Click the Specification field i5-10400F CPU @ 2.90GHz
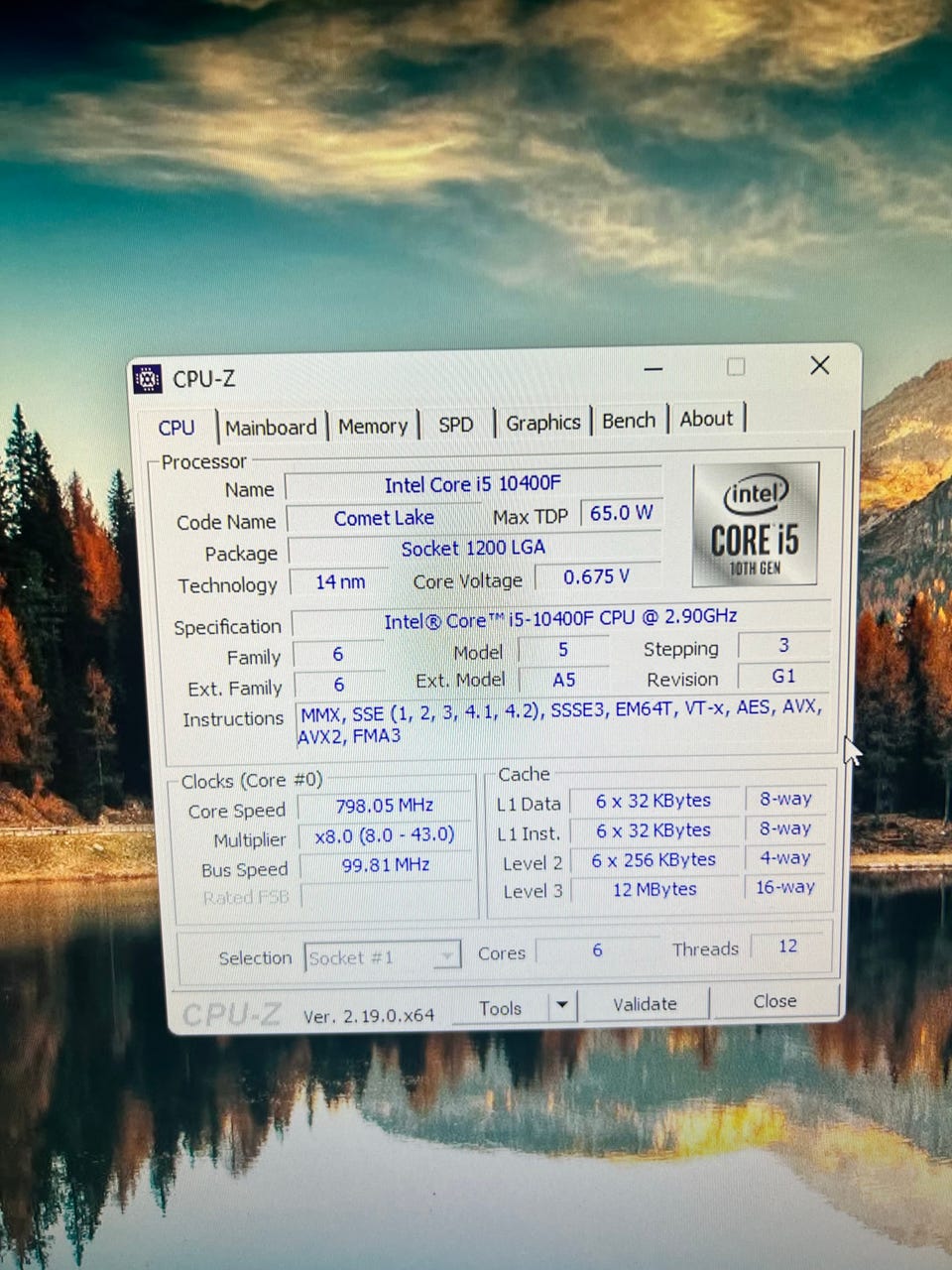The image size is (952, 1270). [560, 618]
